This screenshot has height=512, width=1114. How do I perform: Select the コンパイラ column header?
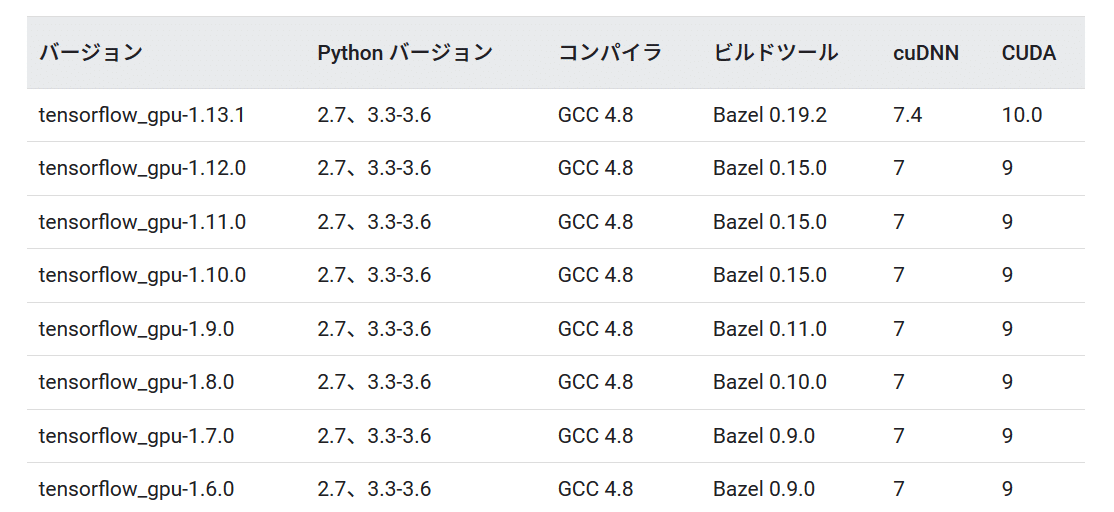610,53
